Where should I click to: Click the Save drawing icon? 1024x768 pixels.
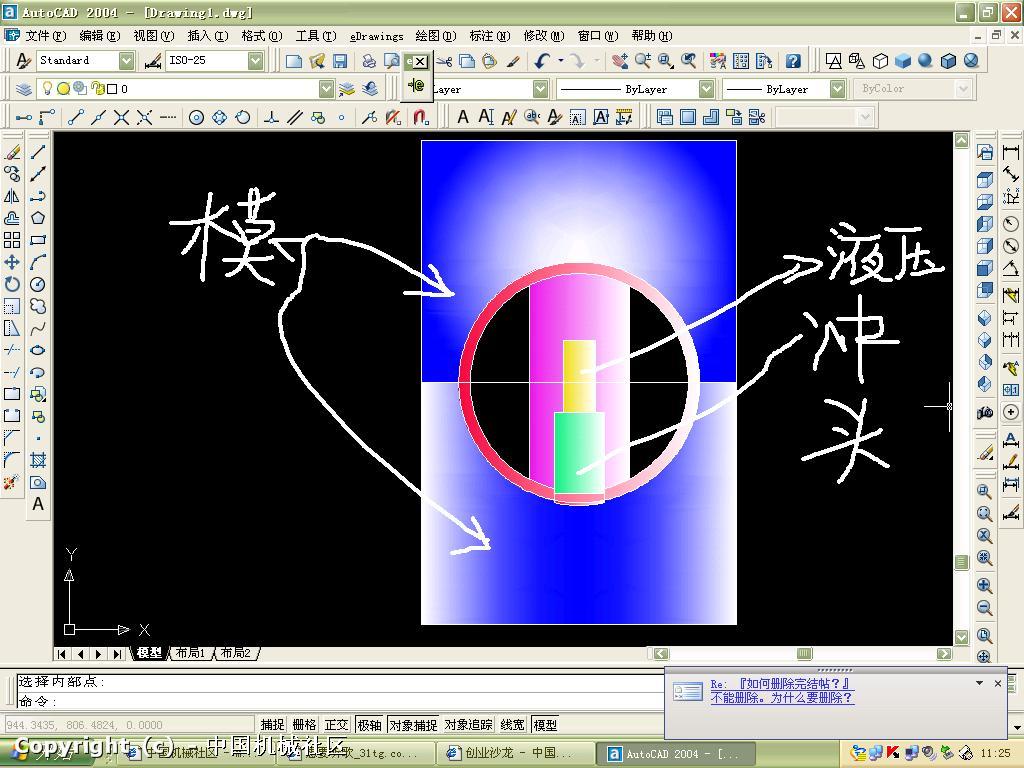coord(340,61)
